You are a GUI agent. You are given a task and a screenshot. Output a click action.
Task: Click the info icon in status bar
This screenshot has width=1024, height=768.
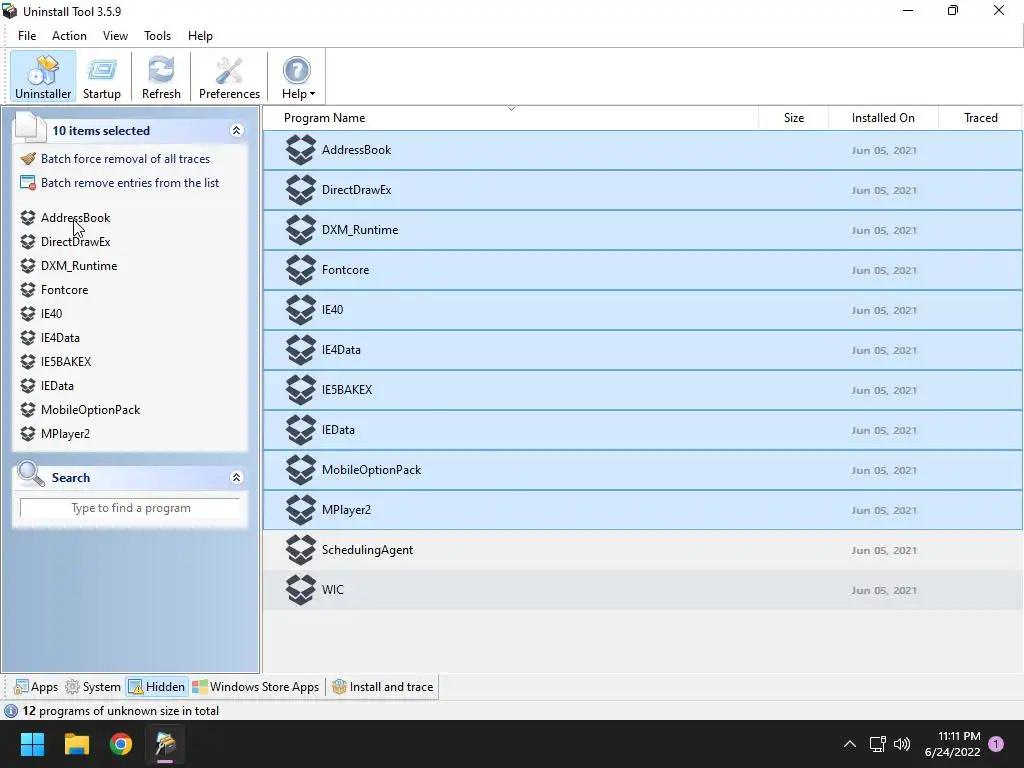pyautogui.click(x=10, y=711)
